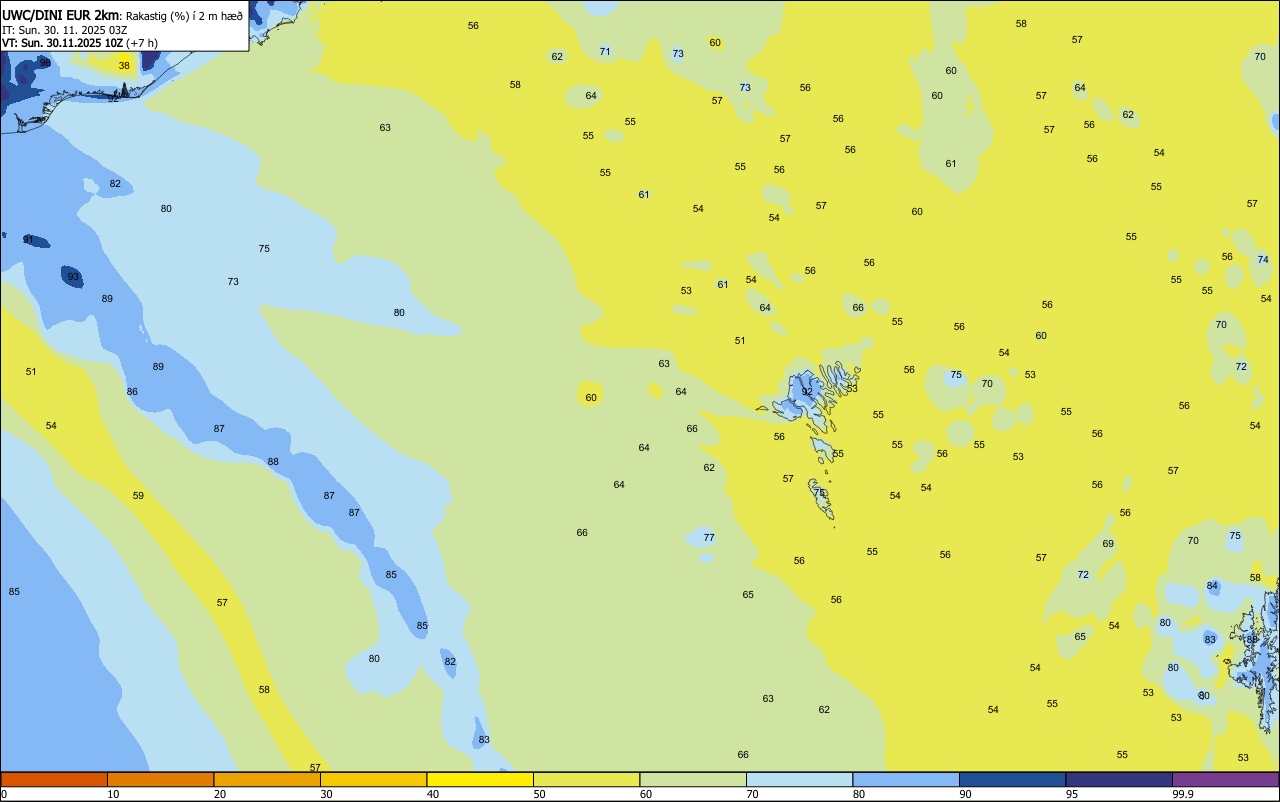This screenshot has width=1280, height=802.
Task: Select the 60–70 pale green legend segment
Action: (693, 779)
